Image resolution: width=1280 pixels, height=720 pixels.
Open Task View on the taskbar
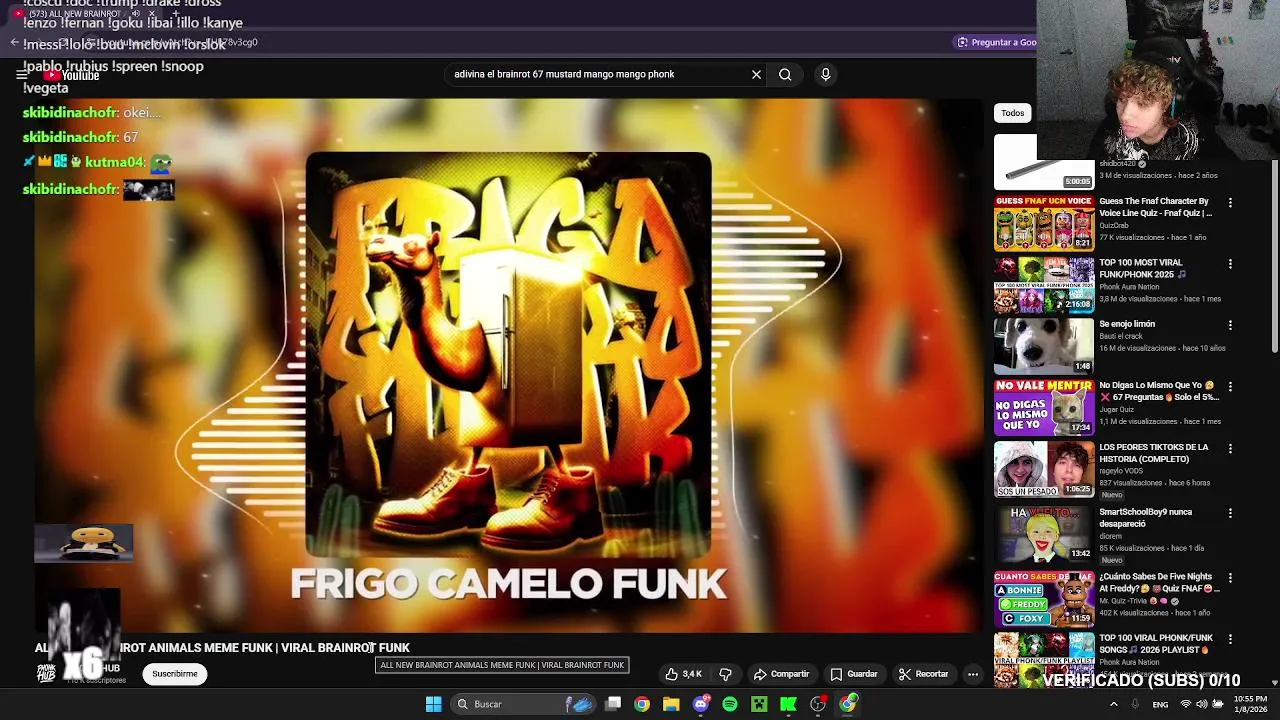pos(613,704)
